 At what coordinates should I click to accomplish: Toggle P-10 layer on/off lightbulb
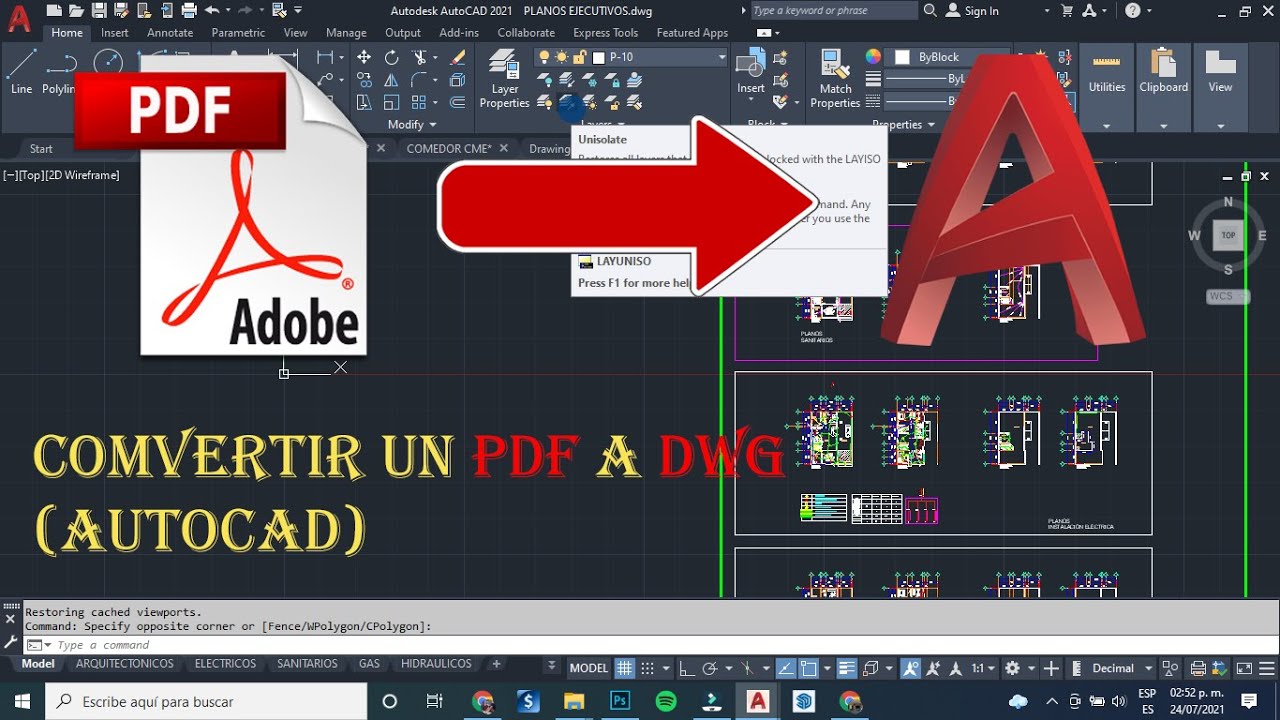pyautogui.click(x=543, y=57)
